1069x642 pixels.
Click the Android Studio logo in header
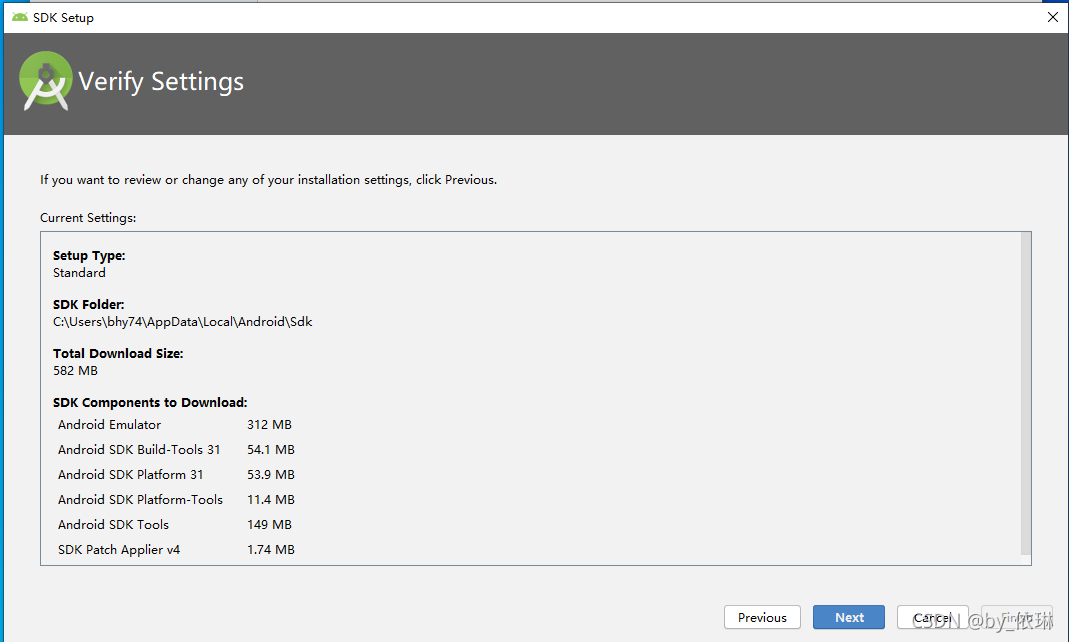pyautogui.click(x=46, y=82)
